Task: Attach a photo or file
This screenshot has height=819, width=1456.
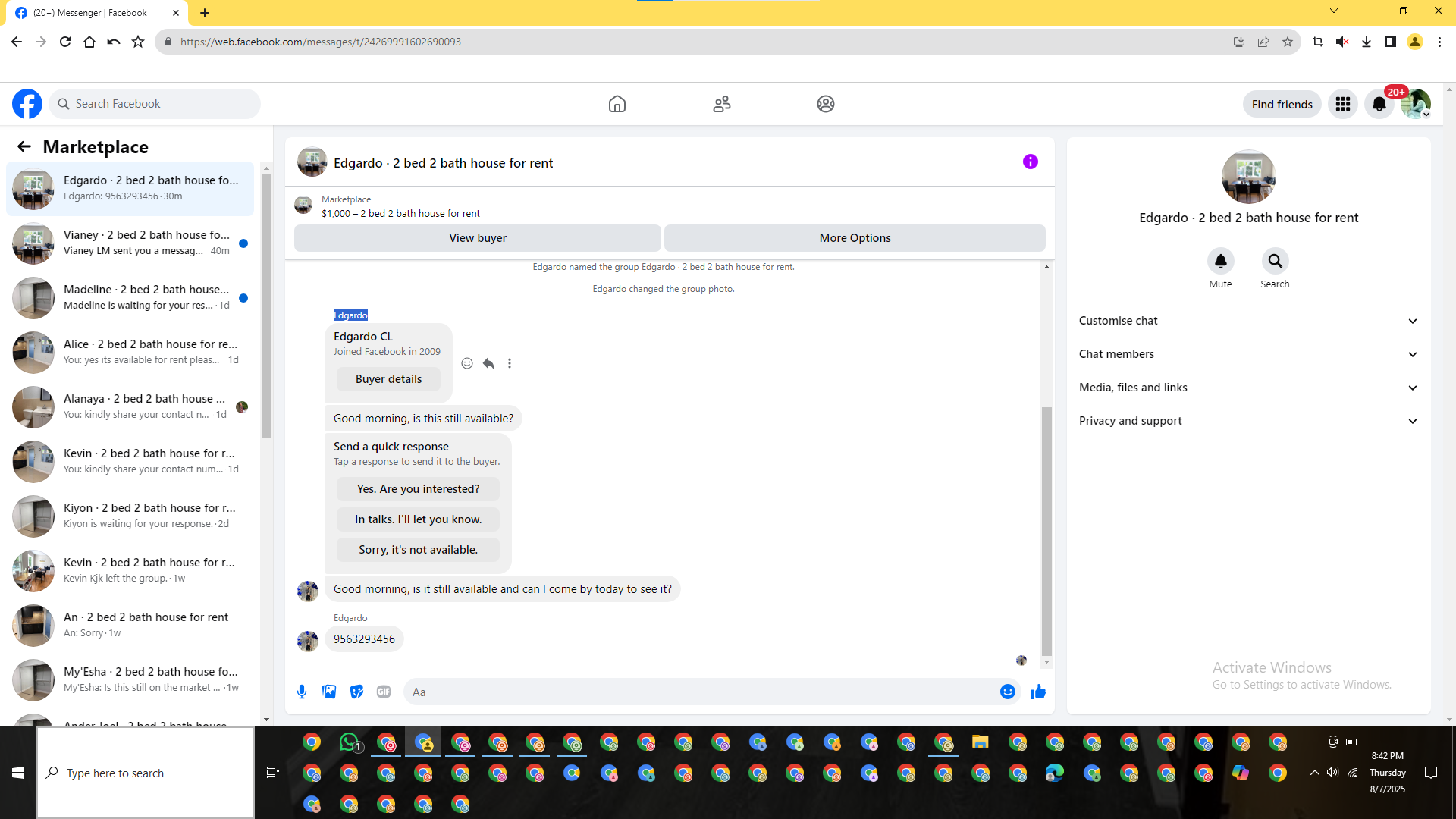Action: [x=329, y=692]
